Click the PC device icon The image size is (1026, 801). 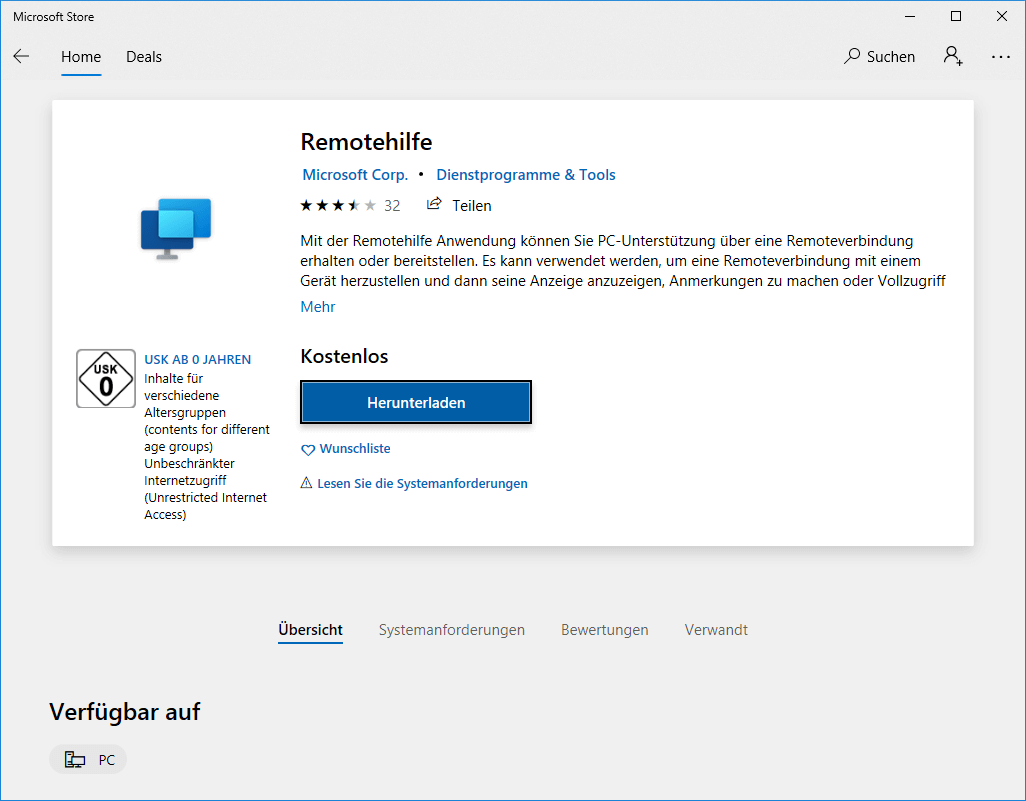click(x=74, y=758)
